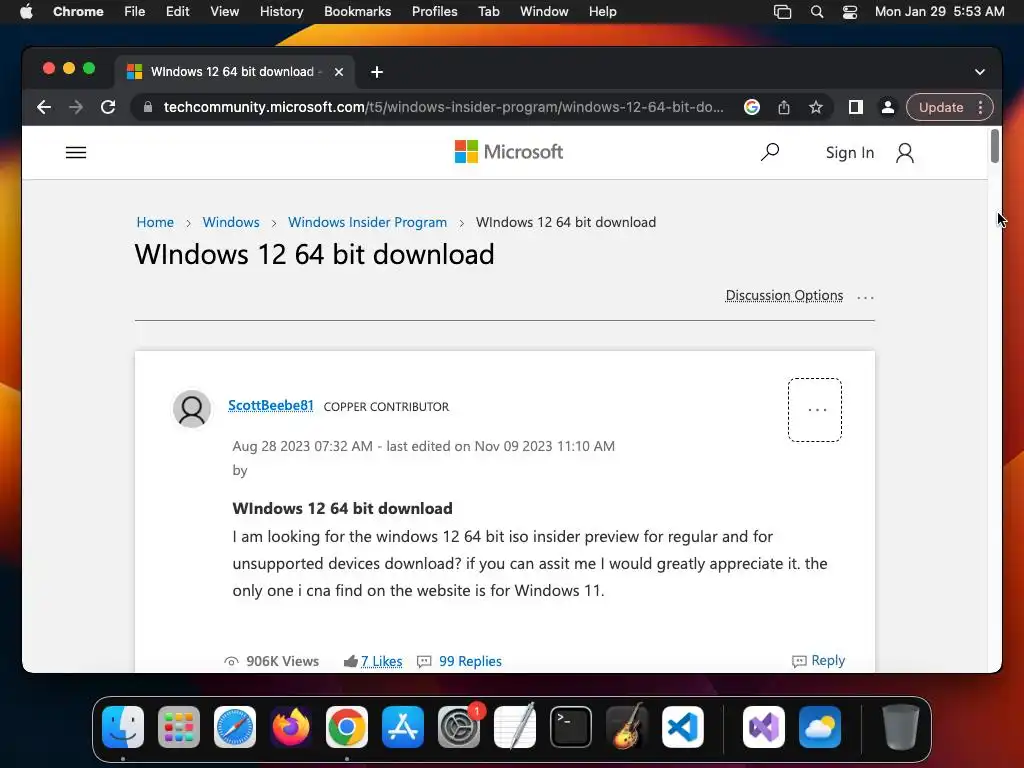This screenshot has width=1024, height=768.
Task: Click the page vertical scrollbar thumb
Action: pos(995,146)
